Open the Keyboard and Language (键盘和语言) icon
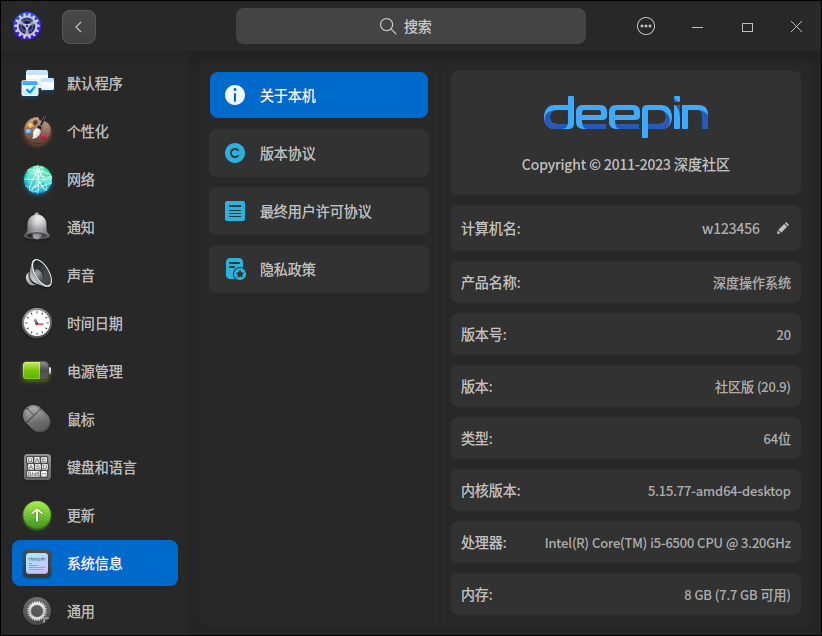The image size is (822, 636). coord(37,467)
